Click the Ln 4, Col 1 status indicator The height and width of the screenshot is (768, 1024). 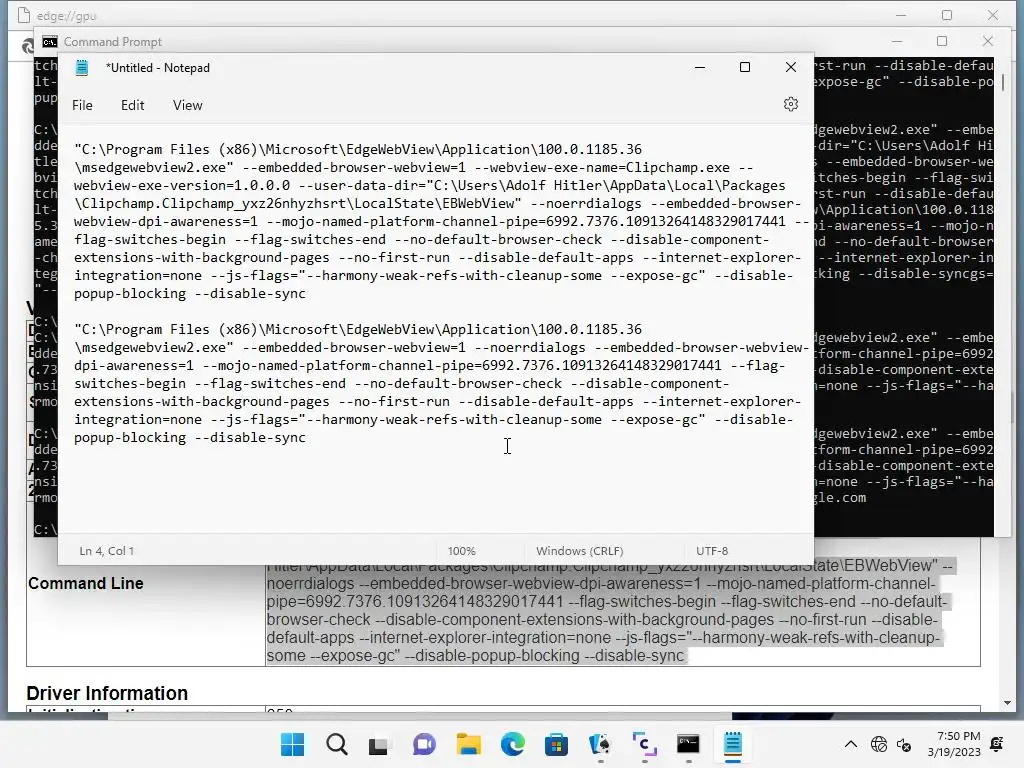[106, 551]
